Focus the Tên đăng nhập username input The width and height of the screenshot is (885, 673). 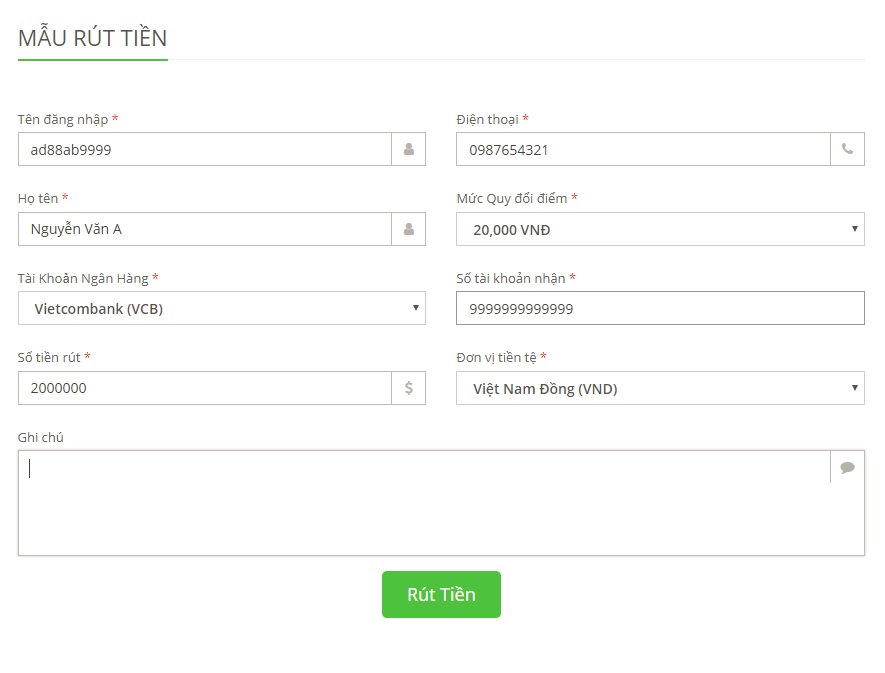coord(204,150)
